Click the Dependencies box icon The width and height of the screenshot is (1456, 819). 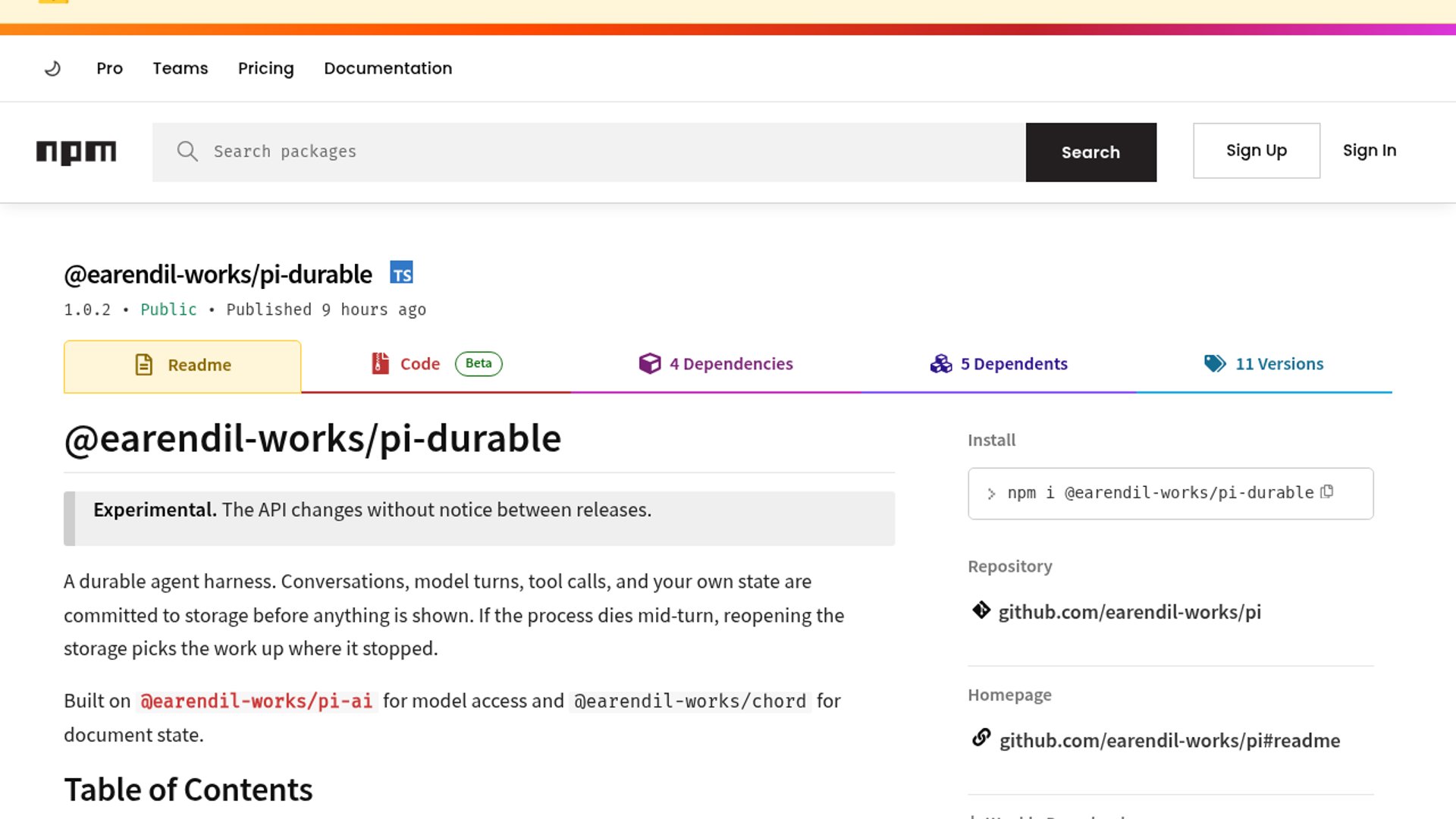pos(650,363)
